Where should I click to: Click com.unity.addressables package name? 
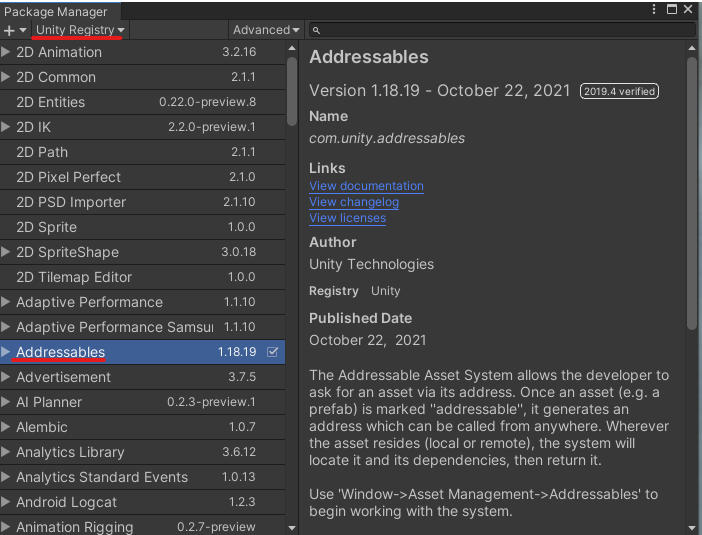point(387,138)
